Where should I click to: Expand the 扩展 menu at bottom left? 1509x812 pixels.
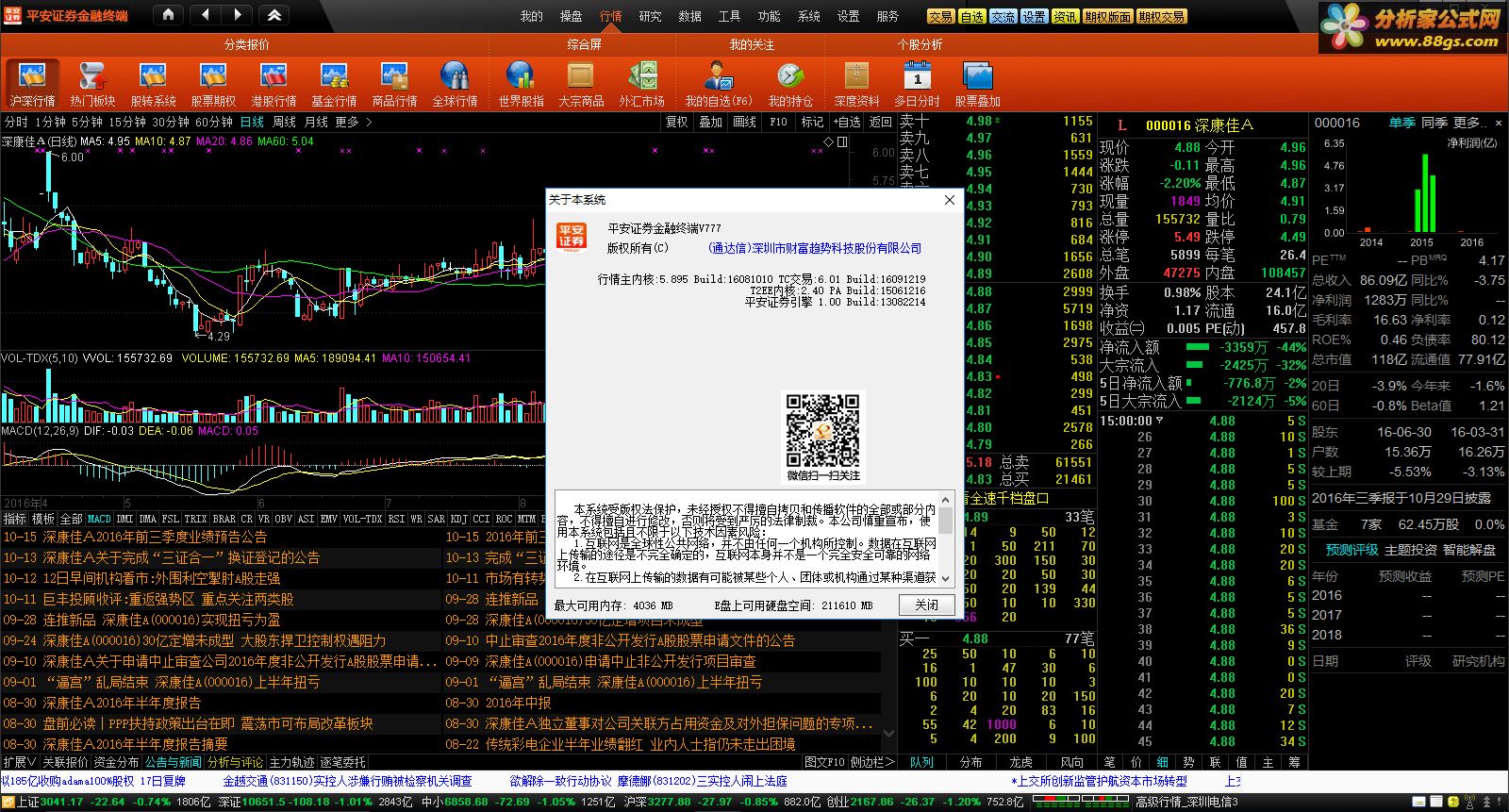(19, 762)
